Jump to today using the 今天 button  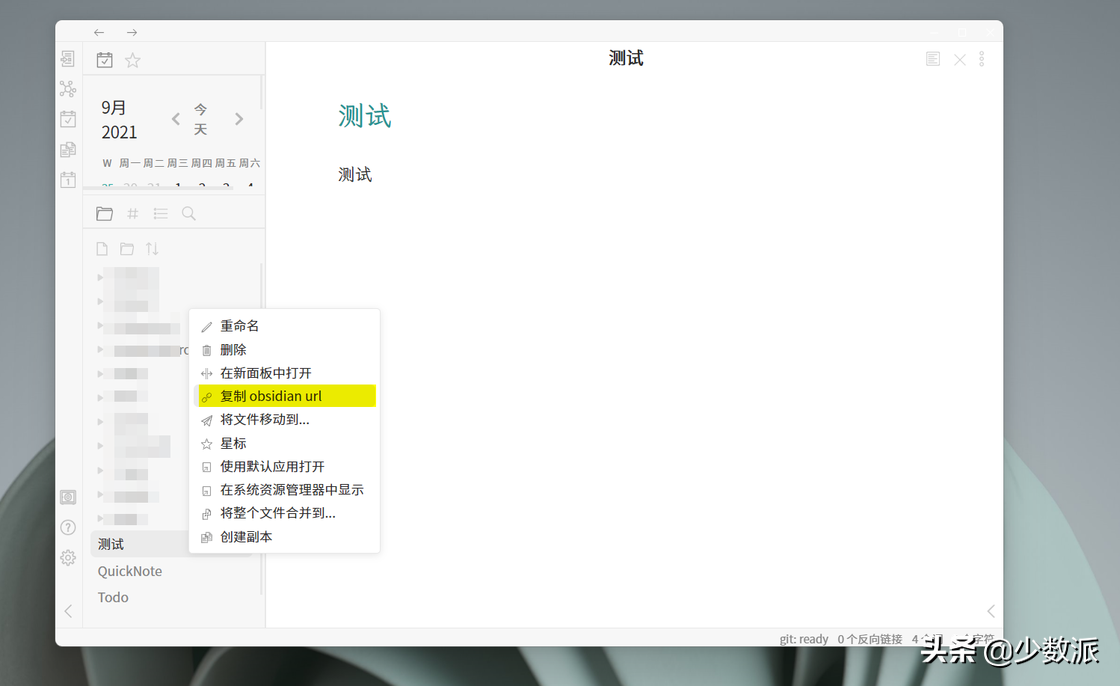(x=201, y=118)
